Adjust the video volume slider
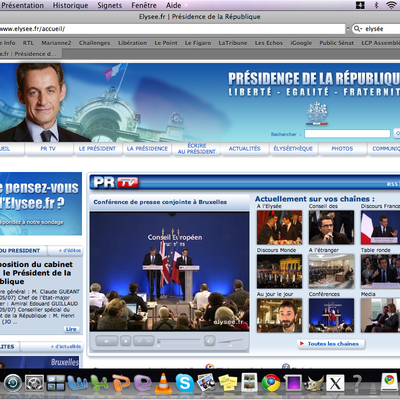Viewport: 400px width, 400px height. point(230,341)
